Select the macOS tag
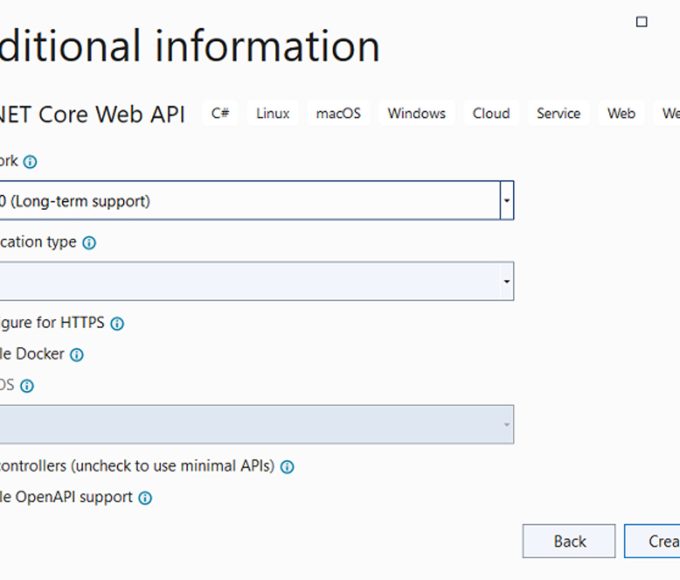Image resolution: width=680 pixels, height=580 pixels. pyautogui.click(x=338, y=114)
